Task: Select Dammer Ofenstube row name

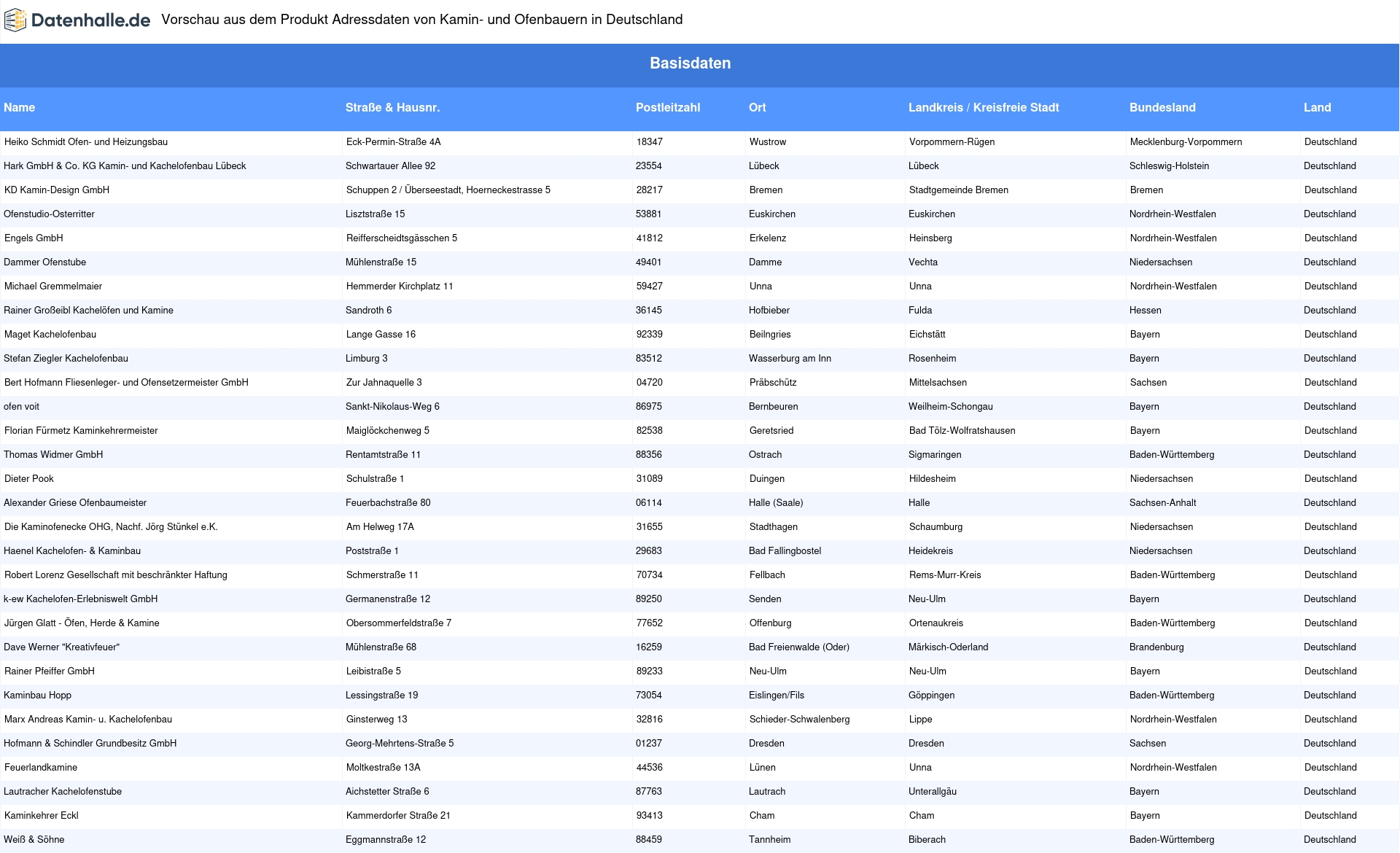Action: [x=44, y=262]
